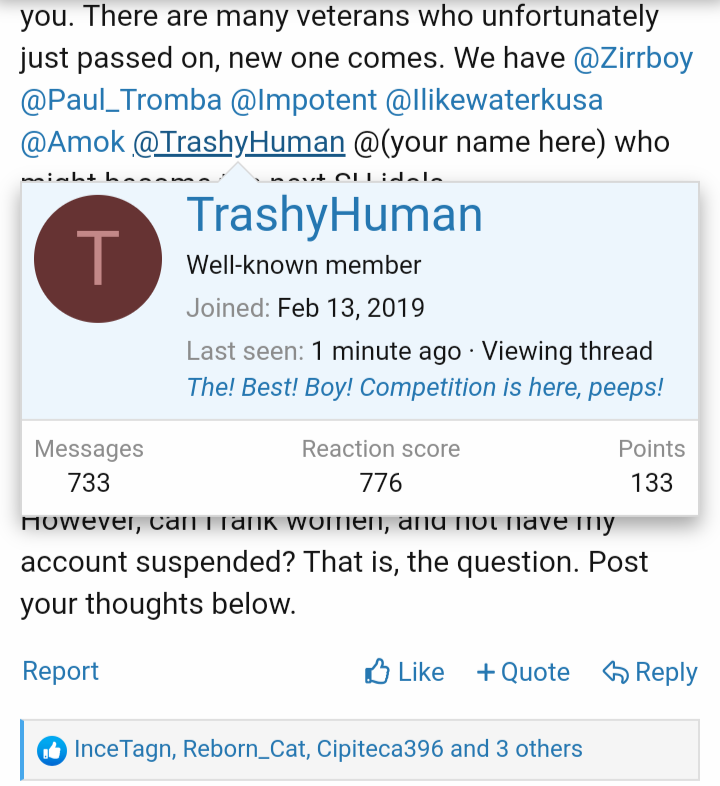720x786 pixels.
Task: Click the Reply arrow icon
Action: [615, 672]
